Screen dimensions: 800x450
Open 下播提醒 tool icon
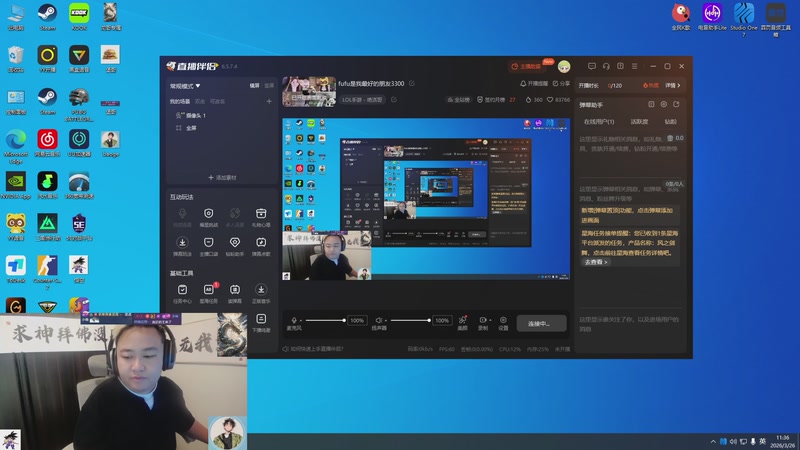(x=261, y=322)
